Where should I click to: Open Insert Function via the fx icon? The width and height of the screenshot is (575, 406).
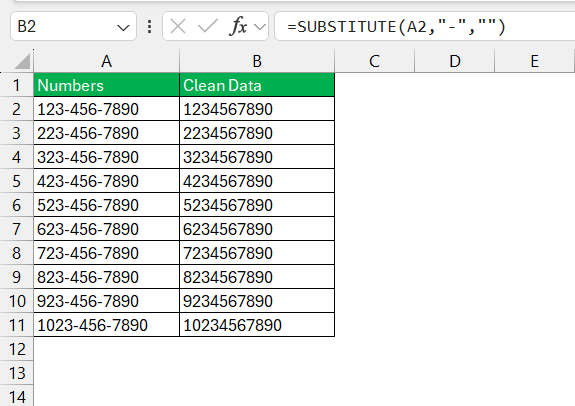pyautogui.click(x=238, y=26)
